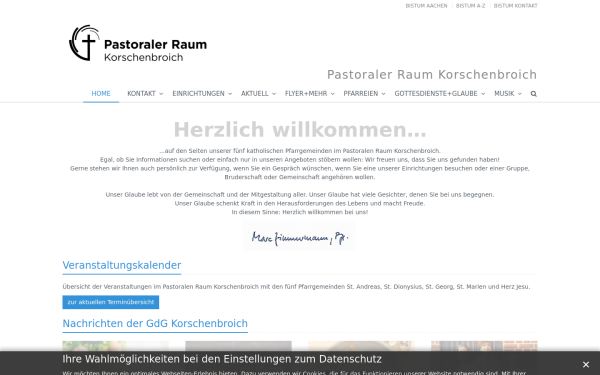Open the KONTAKT menu item
This screenshot has width=600, height=375.
[141, 94]
